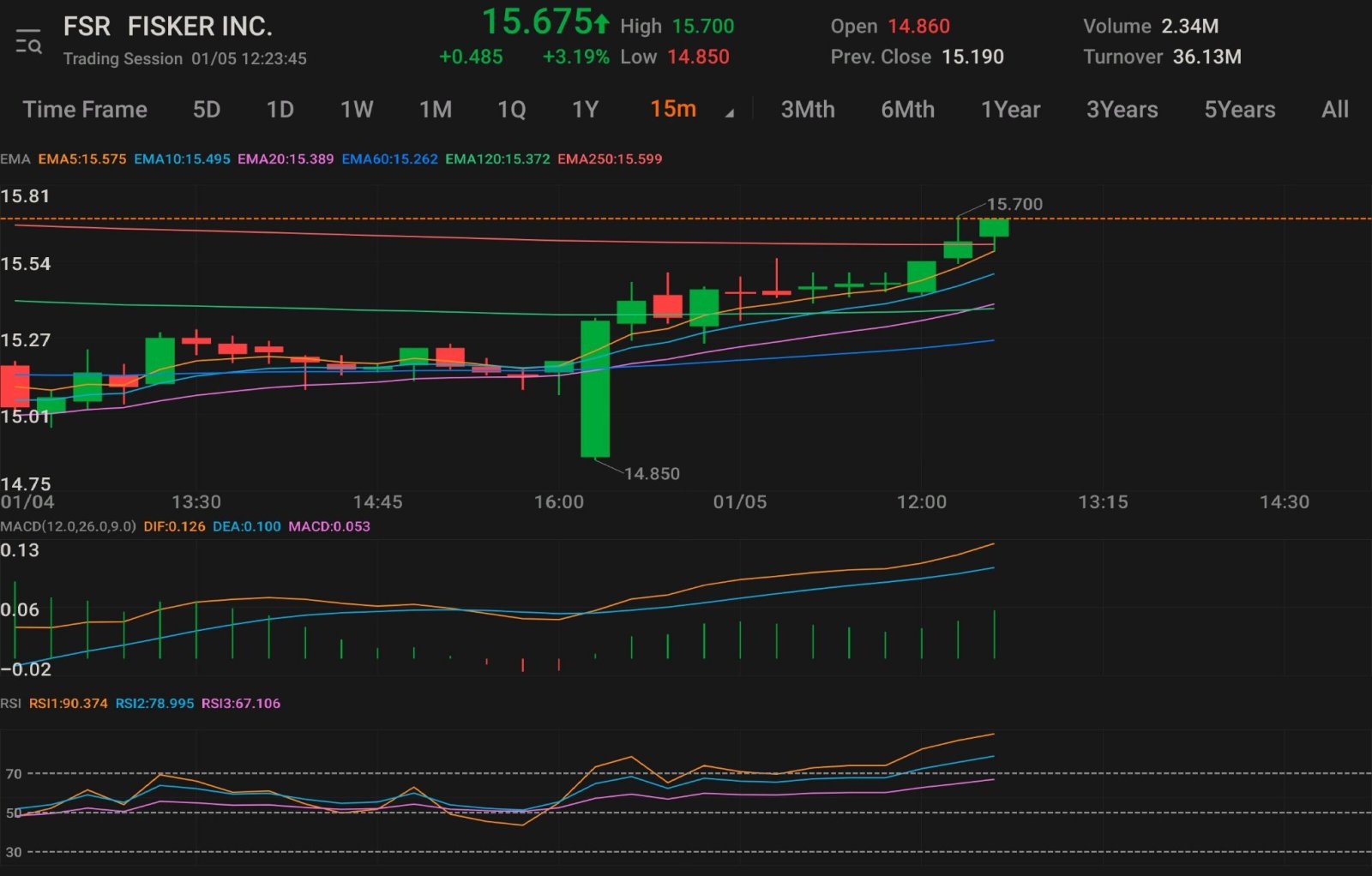Click the EMA10:15.495 indicator label
Screen dimensions: 1372x876
coord(182,159)
